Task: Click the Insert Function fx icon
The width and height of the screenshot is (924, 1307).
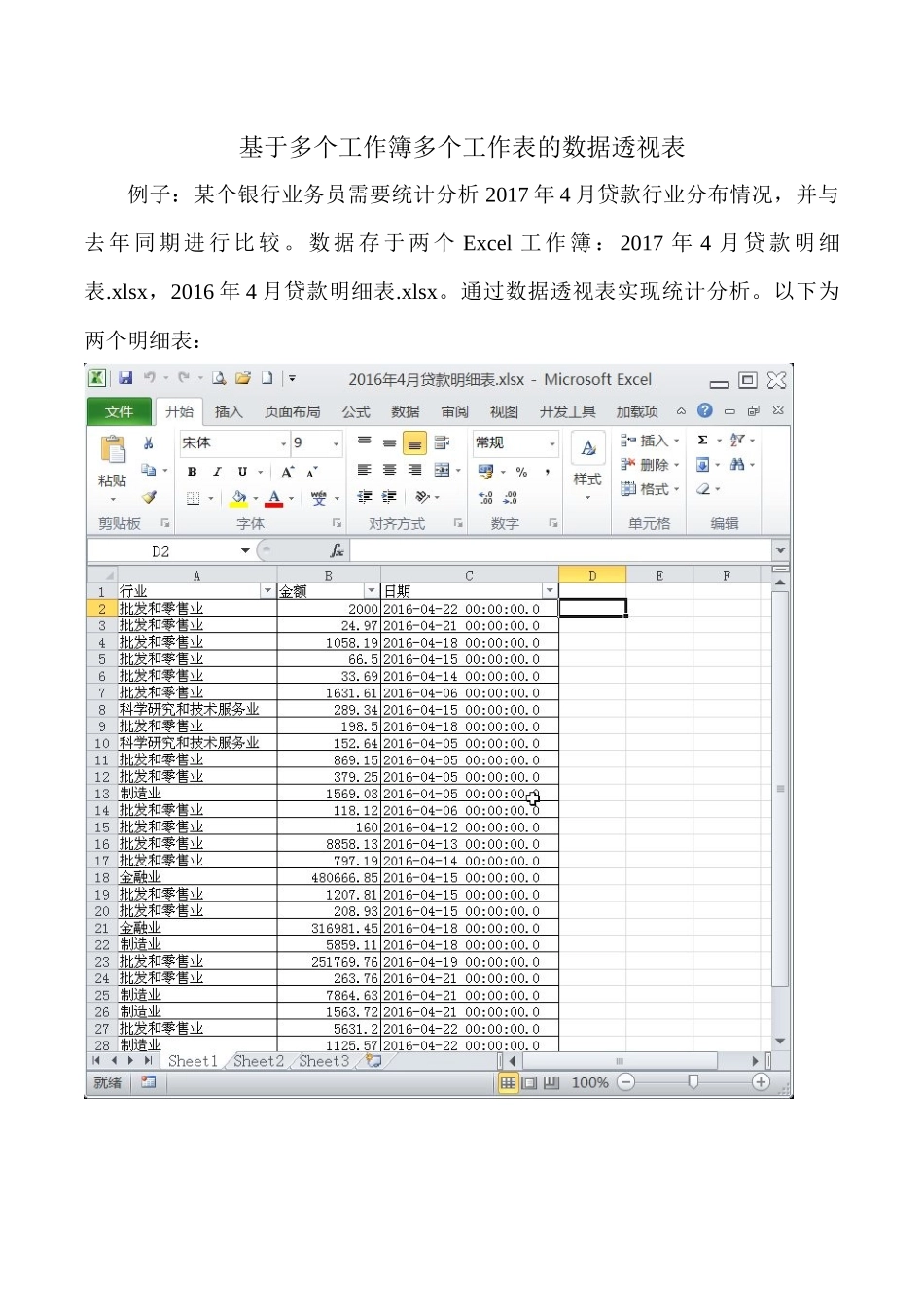Action: click(x=337, y=551)
